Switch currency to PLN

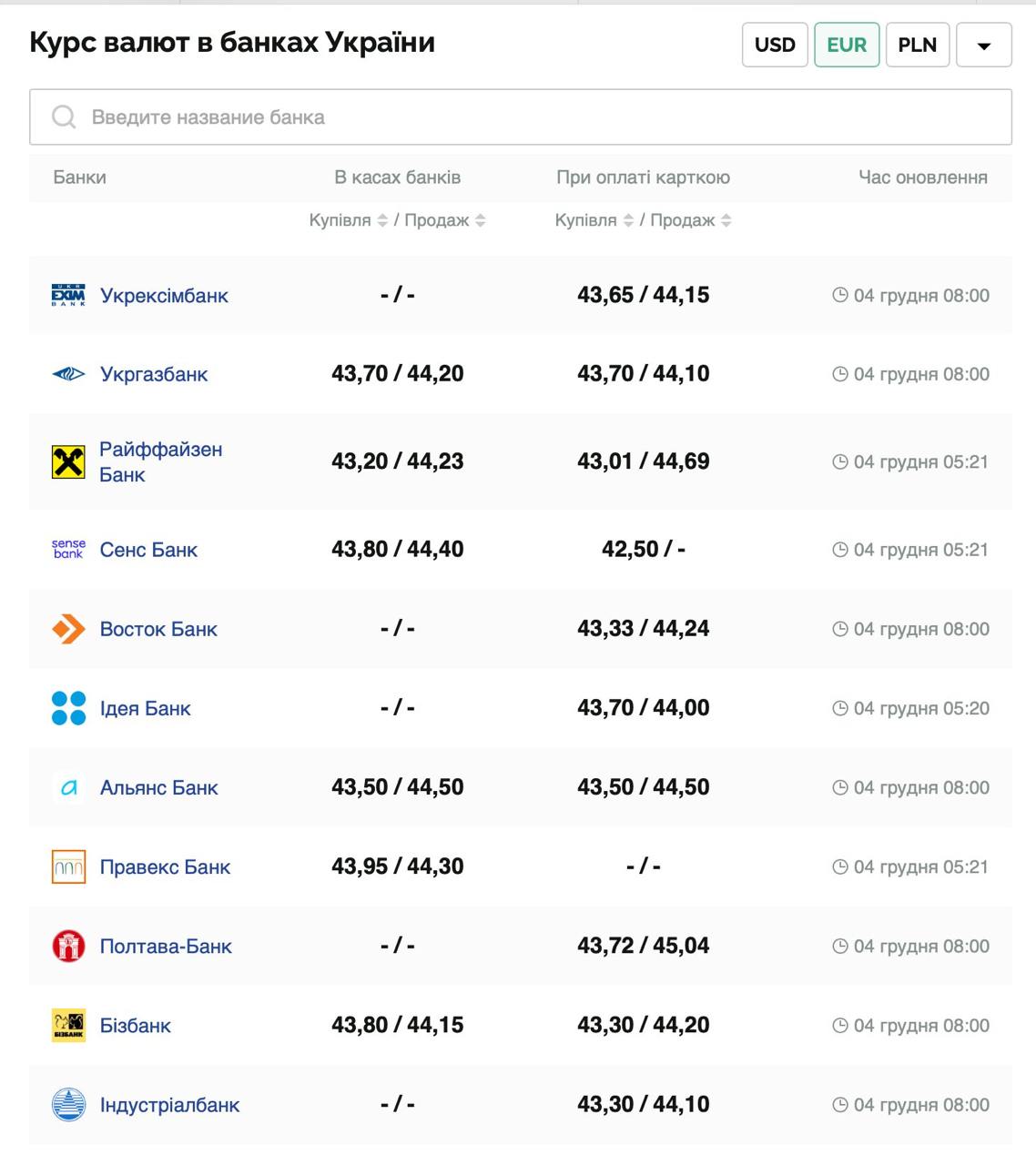pyautogui.click(x=917, y=46)
